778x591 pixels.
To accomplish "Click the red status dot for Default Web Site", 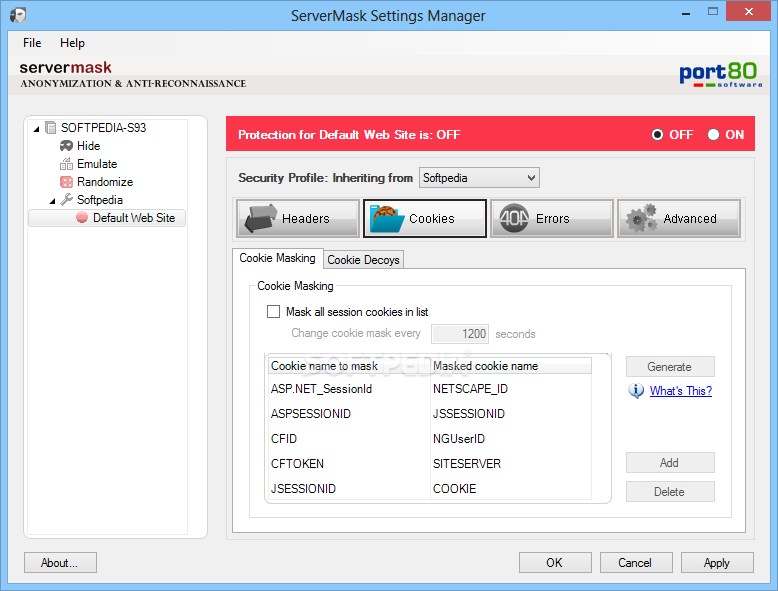I will coord(82,217).
